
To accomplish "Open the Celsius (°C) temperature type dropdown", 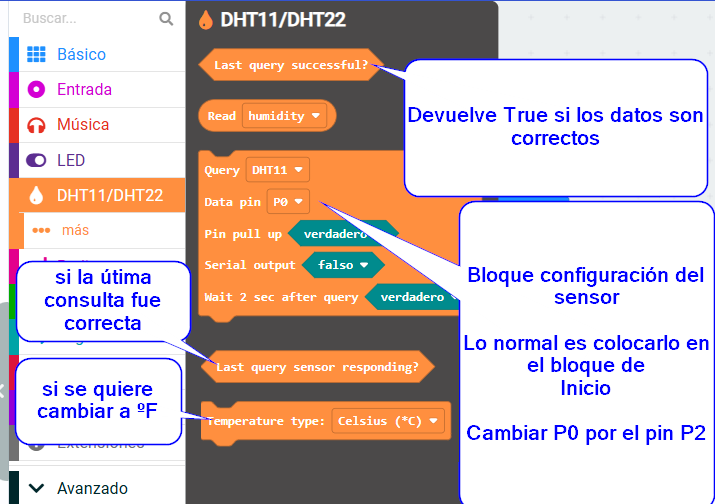I will [388, 421].
